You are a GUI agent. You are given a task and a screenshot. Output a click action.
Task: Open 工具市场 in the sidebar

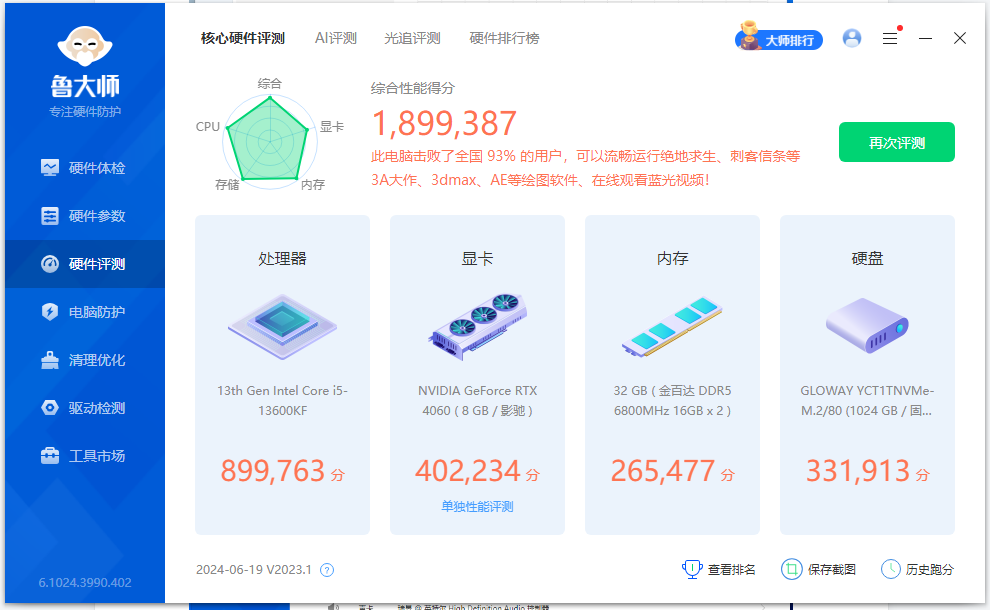click(85, 456)
